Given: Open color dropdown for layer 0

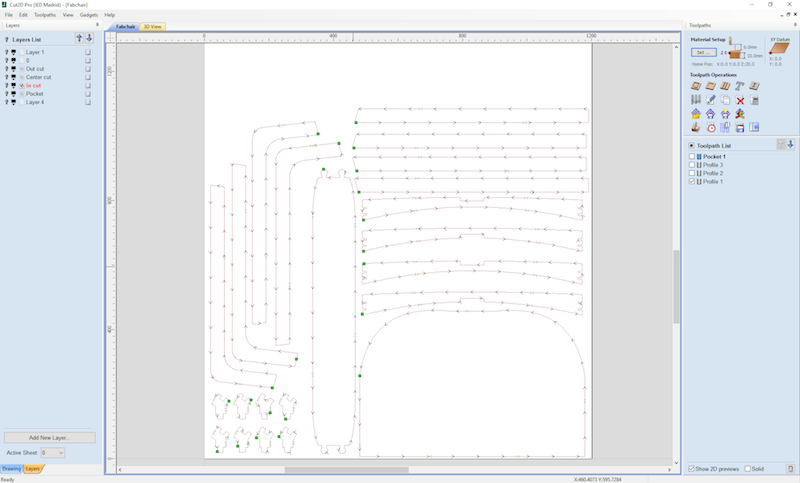Looking at the screenshot, I should 14,60.
